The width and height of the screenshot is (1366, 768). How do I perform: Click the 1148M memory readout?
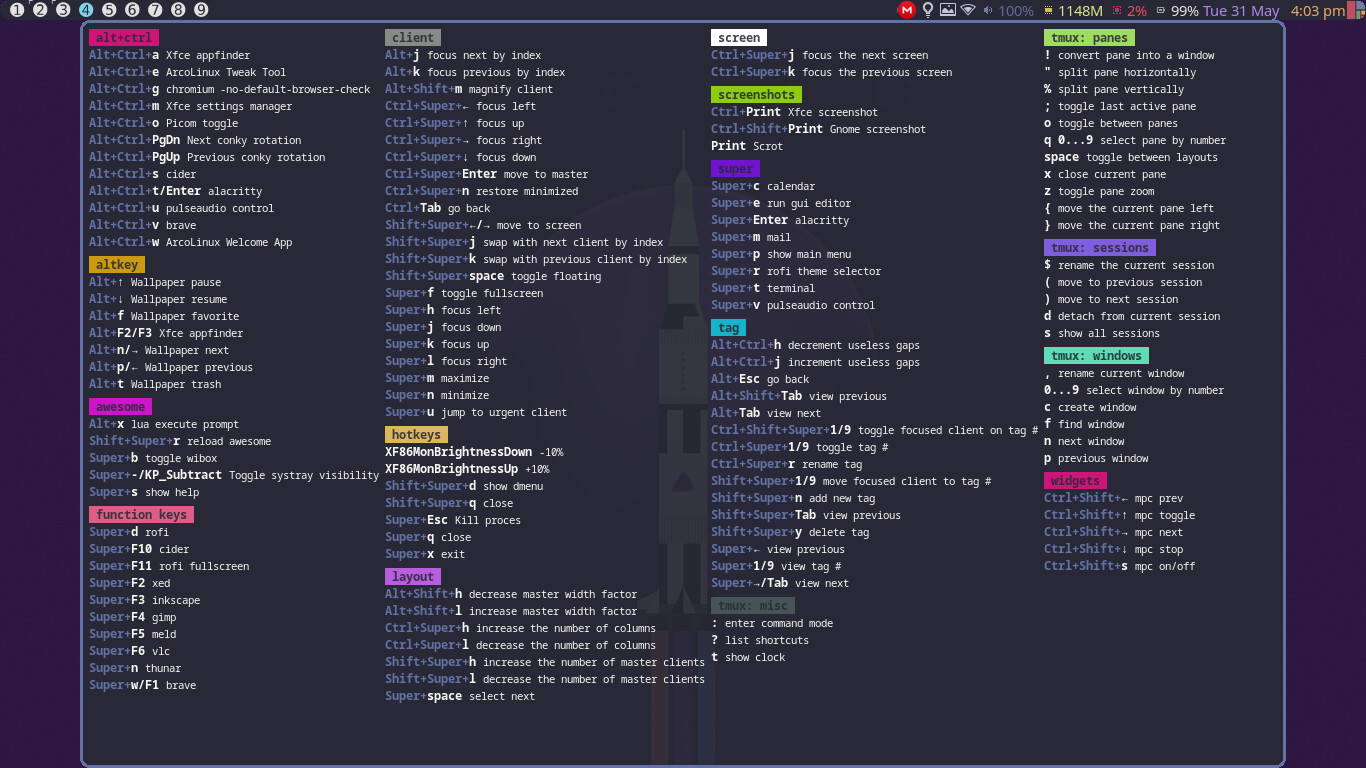click(1080, 11)
